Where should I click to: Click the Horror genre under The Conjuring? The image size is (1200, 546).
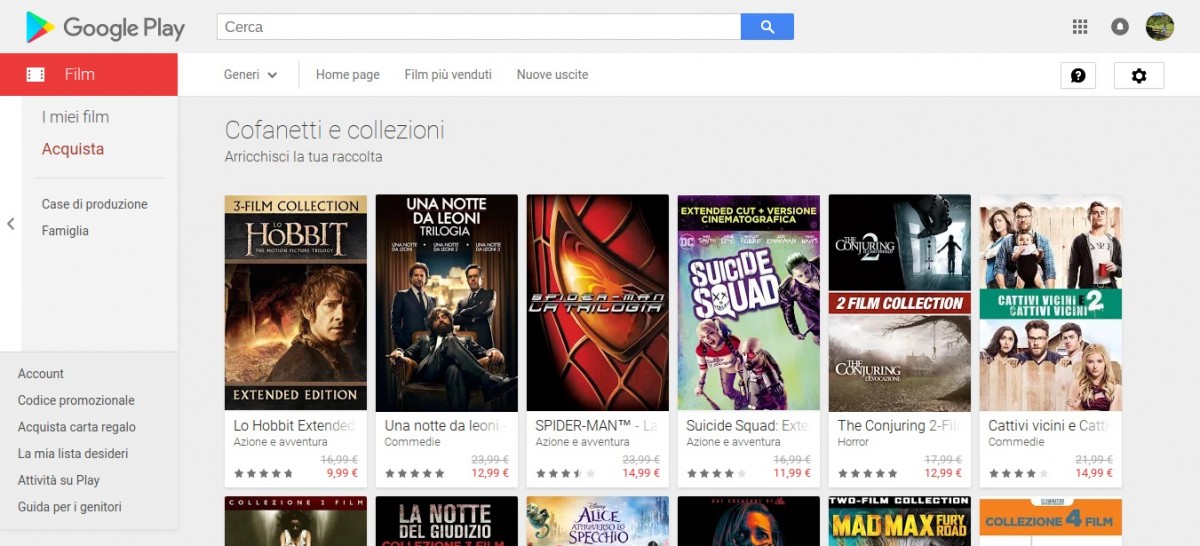pos(853,442)
